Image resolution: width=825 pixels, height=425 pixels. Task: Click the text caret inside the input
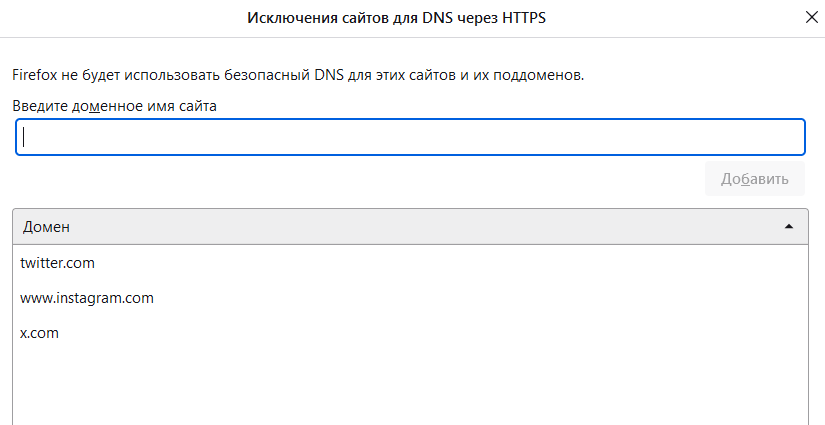click(24, 137)
